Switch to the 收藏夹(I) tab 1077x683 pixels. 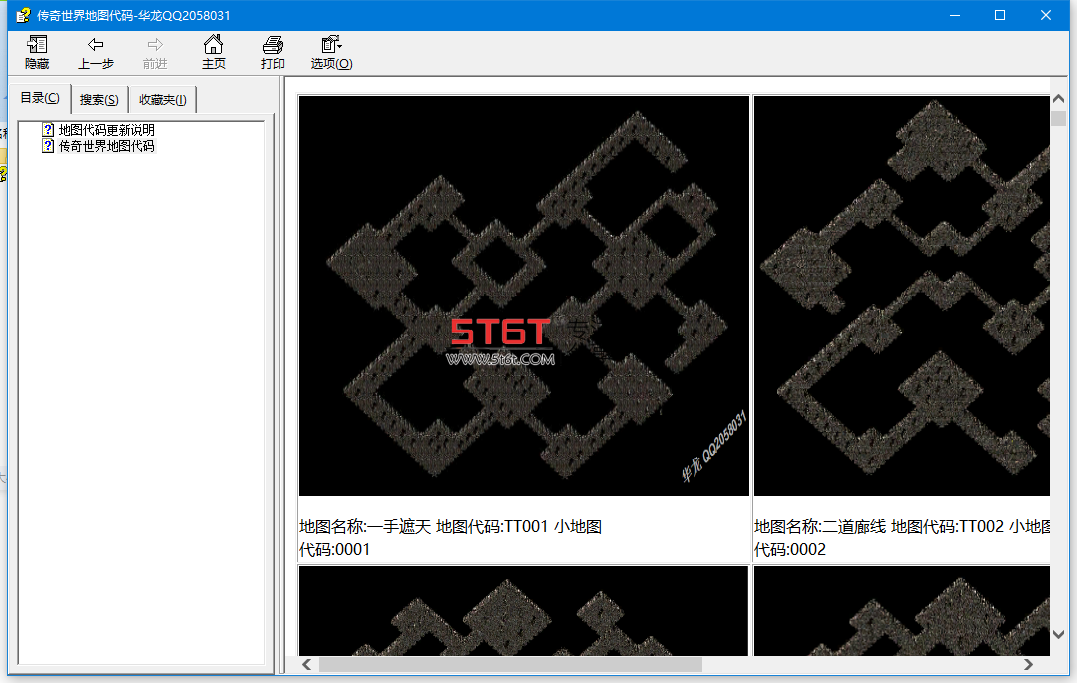point(163,100)
